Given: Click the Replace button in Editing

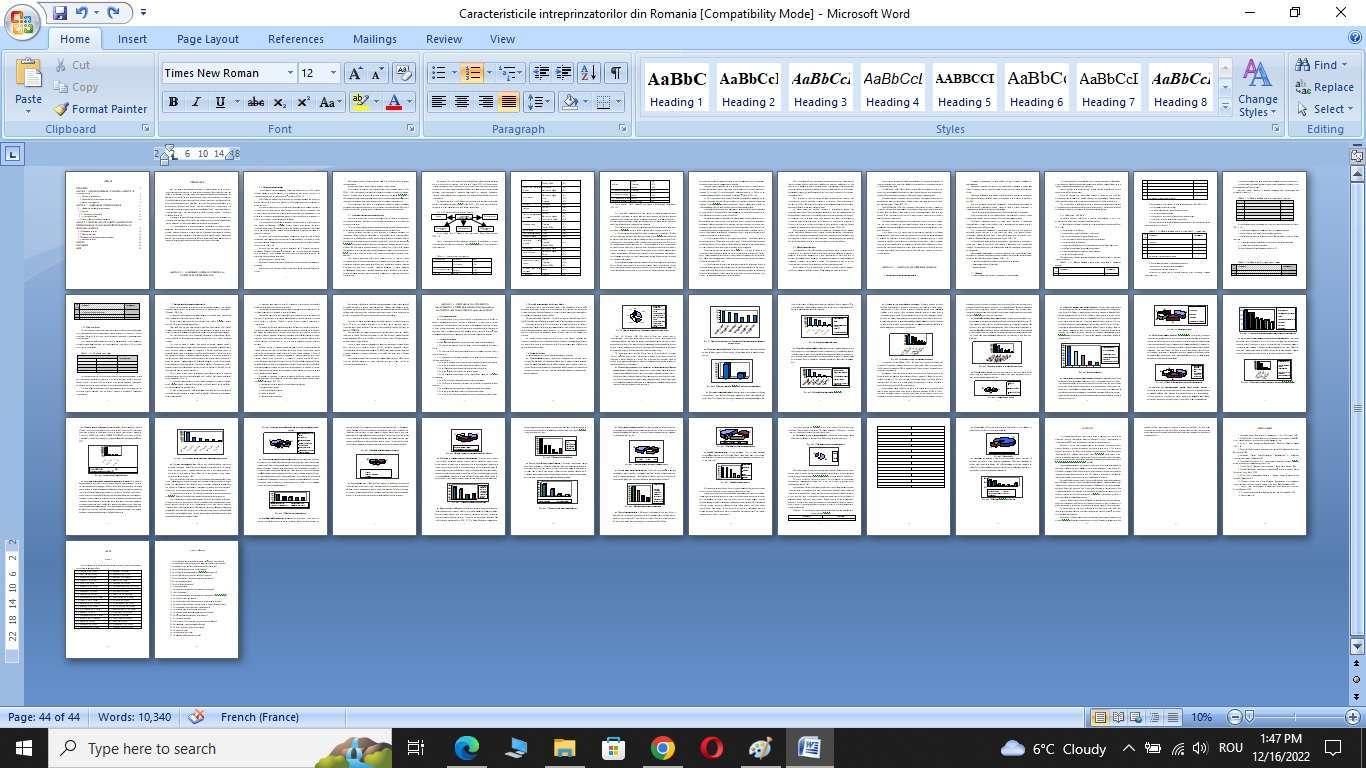Looking at the screenshot, I should [1324, 87].
